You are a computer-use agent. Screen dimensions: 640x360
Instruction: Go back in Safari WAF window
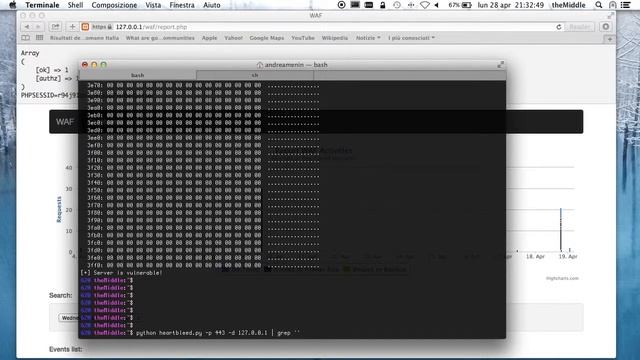pyautogui.click(x=27, y=27)
